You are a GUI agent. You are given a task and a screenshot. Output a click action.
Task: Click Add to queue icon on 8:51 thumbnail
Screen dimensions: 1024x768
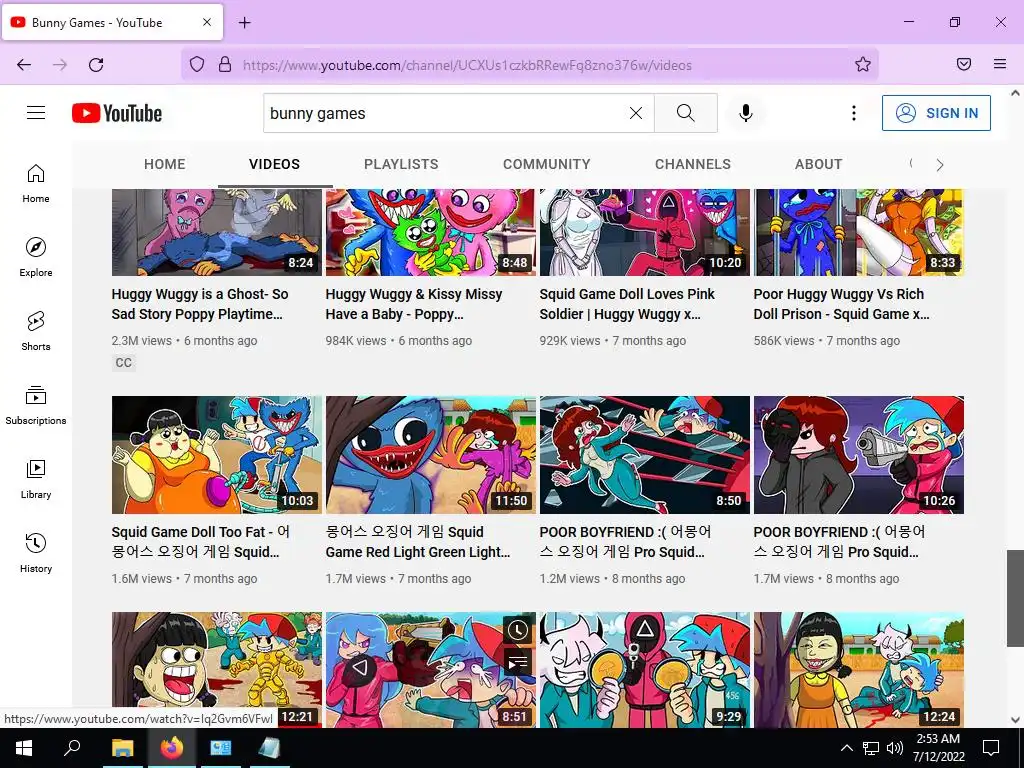[x=517, y=662]
